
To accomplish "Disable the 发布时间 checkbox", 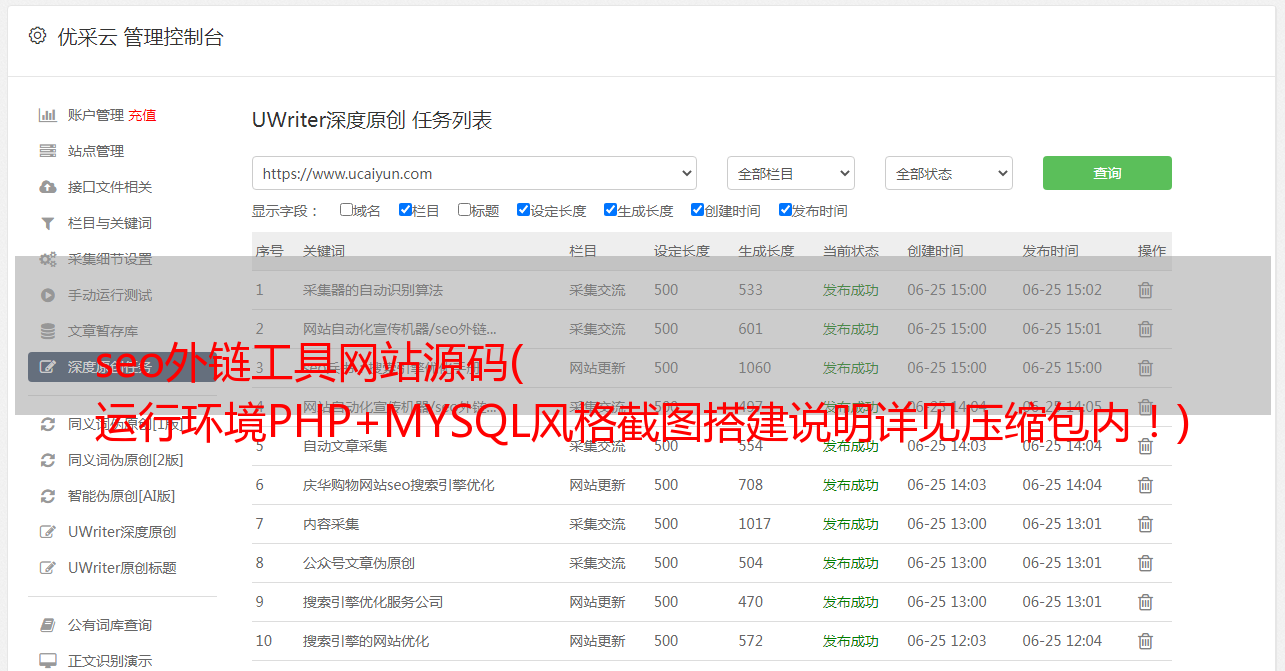I will [785, 210].
